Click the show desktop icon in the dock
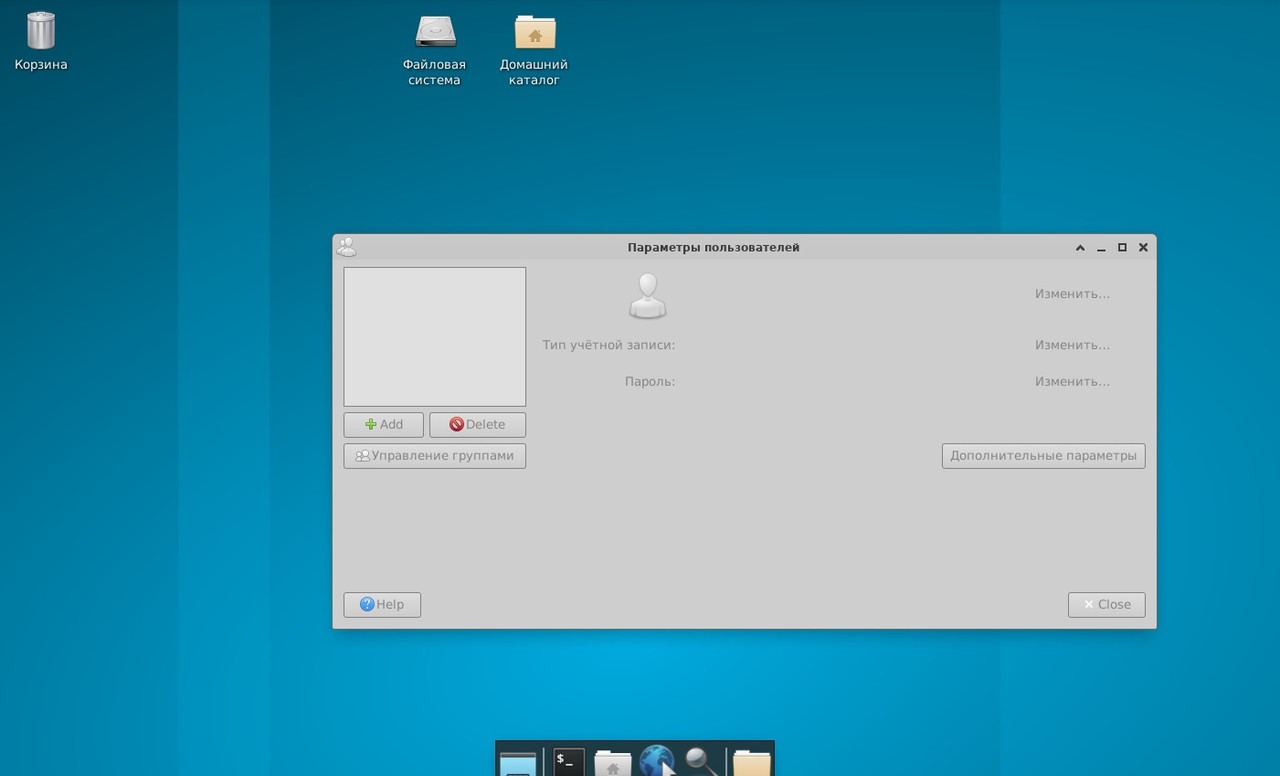 [x=518, y=763]
